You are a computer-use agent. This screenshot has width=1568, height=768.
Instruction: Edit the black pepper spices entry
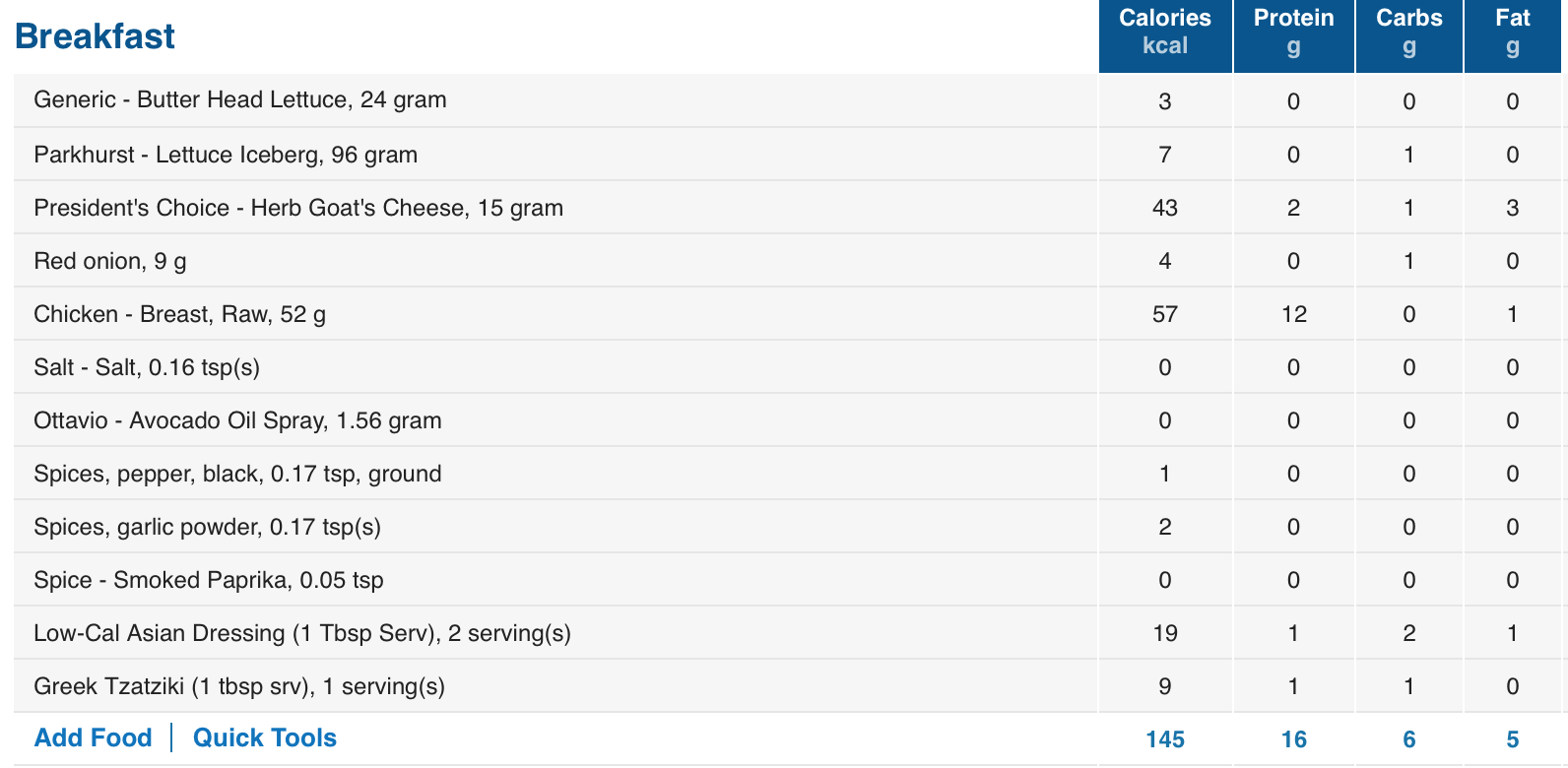(x=237, y=474)
